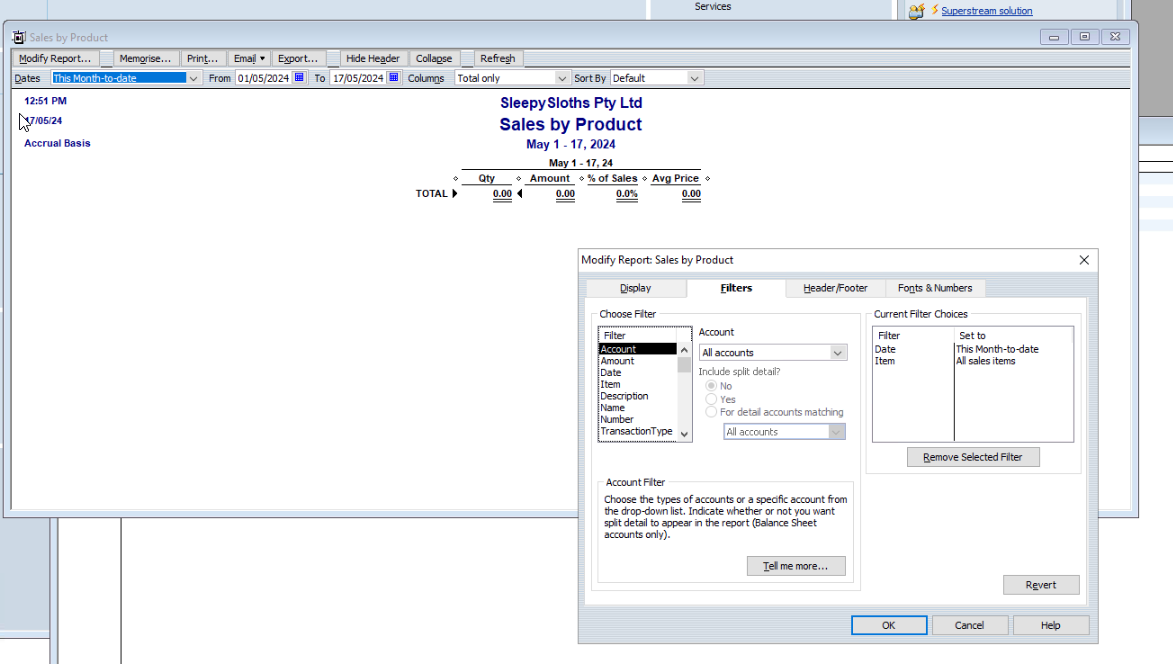
Task: Select the Date current filter row
Action: [973, 349]
